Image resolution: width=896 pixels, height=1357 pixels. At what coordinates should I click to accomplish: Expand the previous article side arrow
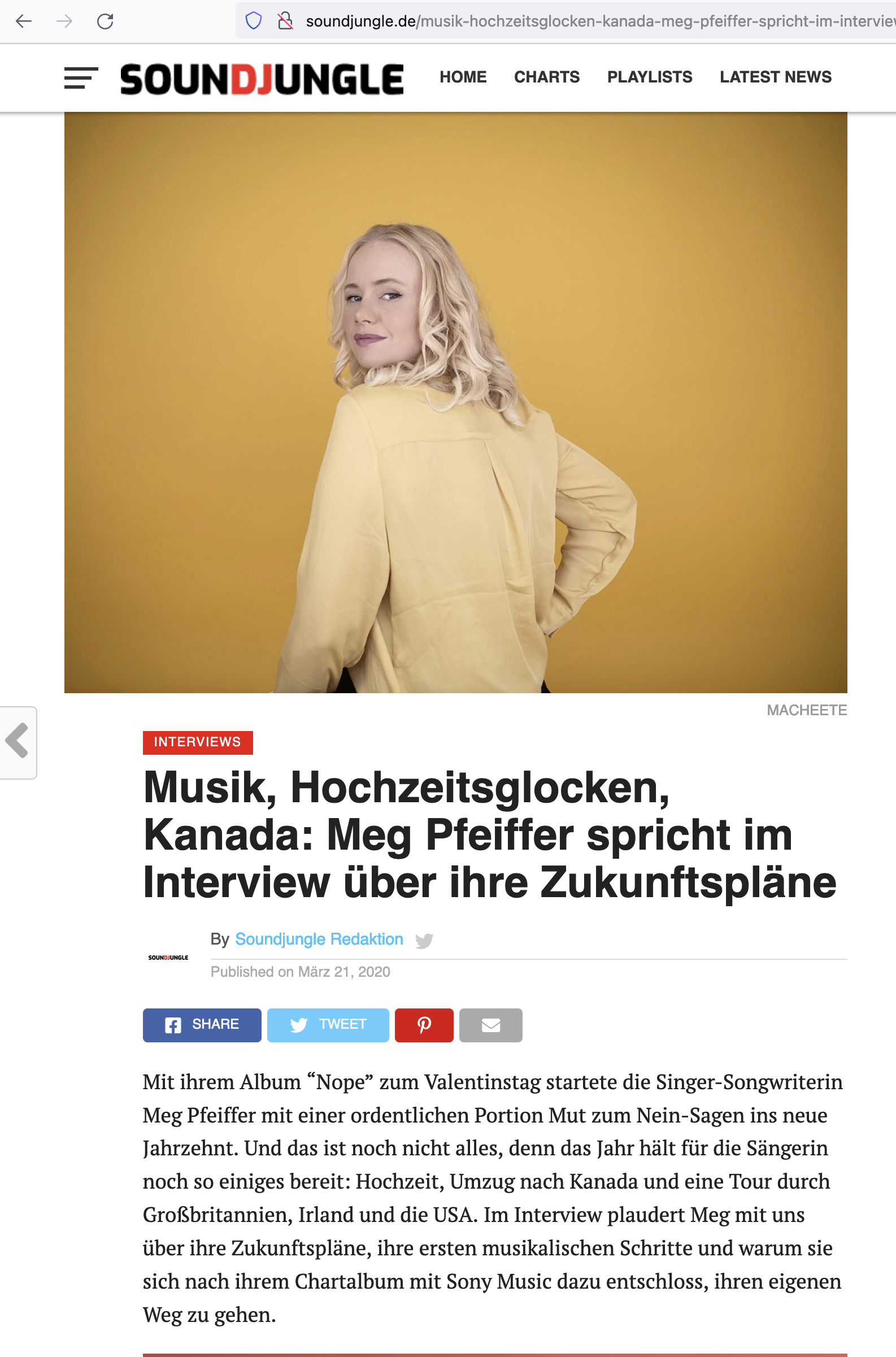tap(18, 742)
